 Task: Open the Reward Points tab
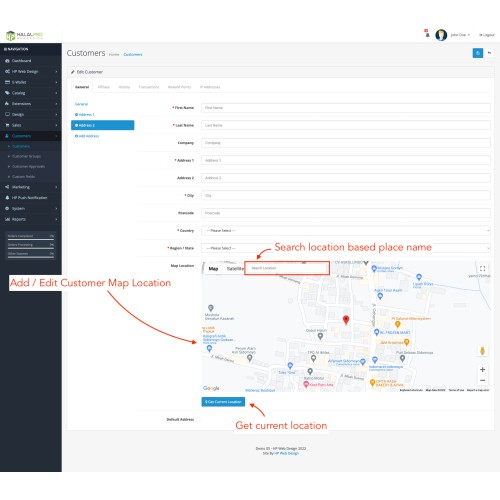[179, 87]
